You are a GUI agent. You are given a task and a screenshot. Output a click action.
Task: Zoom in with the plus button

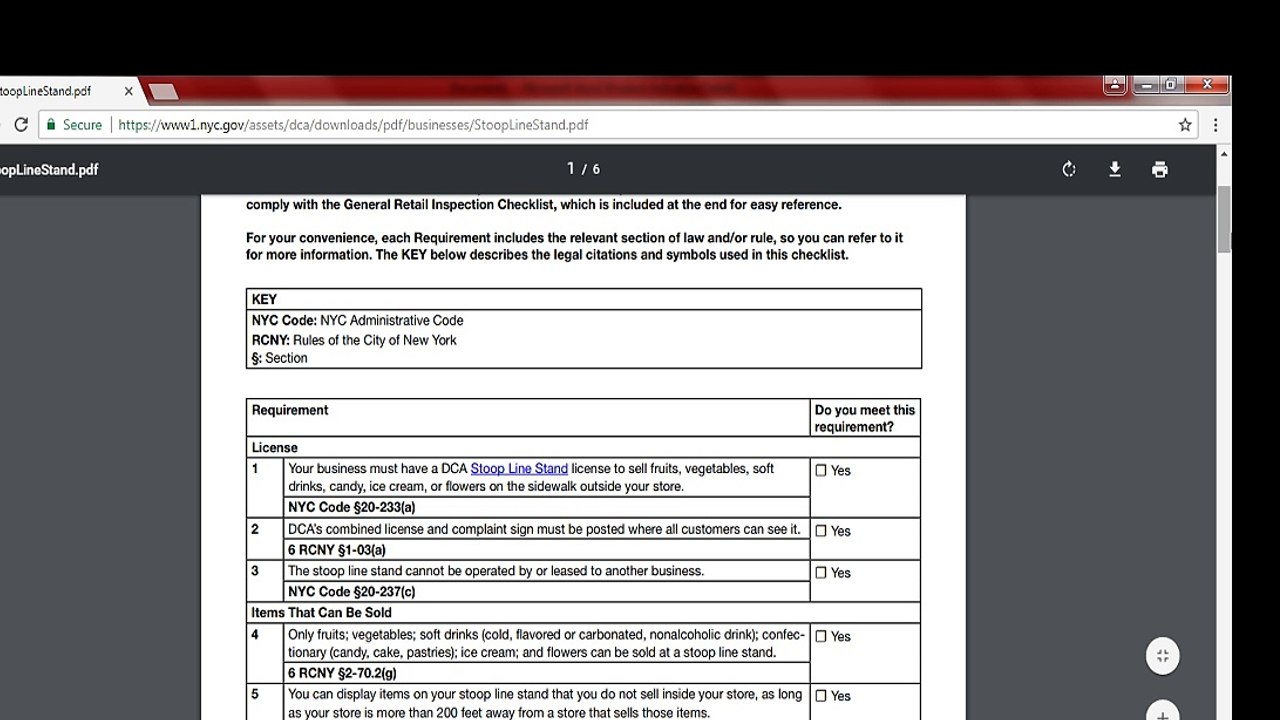[x=1162, y=713]
